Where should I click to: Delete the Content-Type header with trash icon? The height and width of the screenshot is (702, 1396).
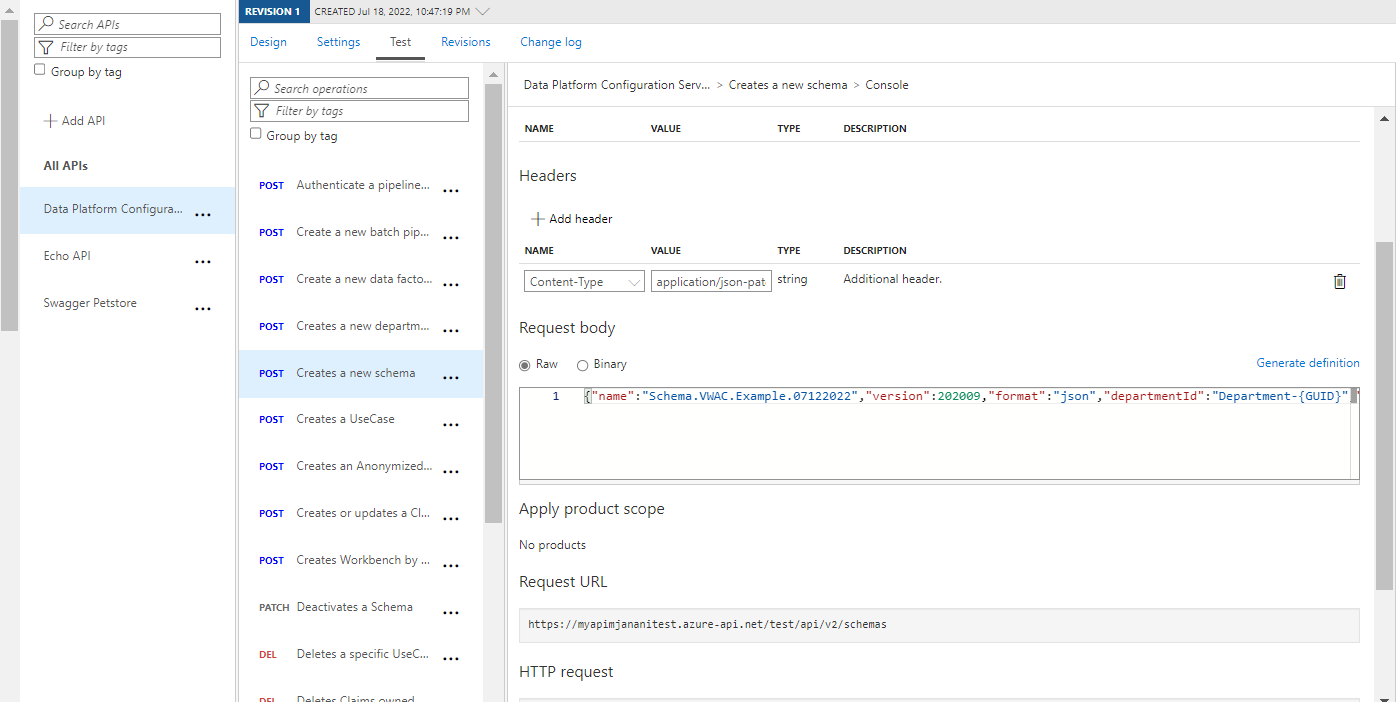(x=1340, y=282)
